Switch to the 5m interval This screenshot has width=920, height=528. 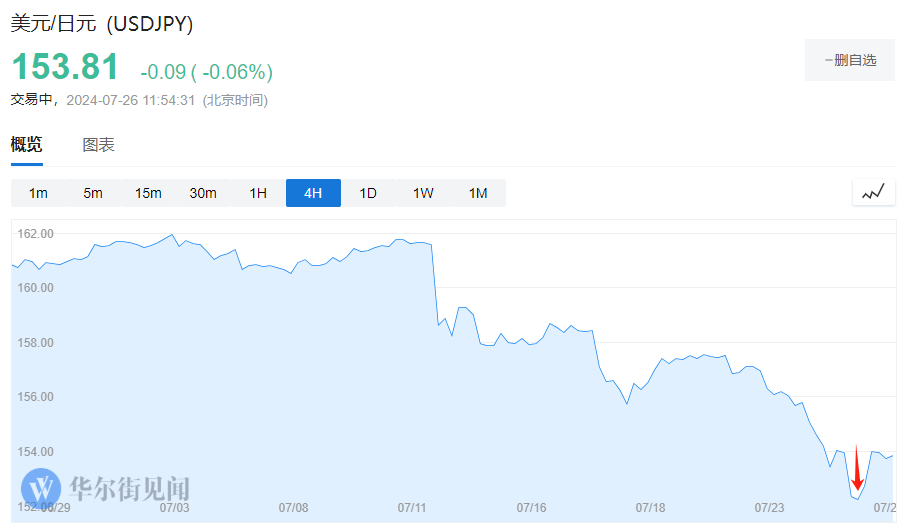tap(93, 193)
